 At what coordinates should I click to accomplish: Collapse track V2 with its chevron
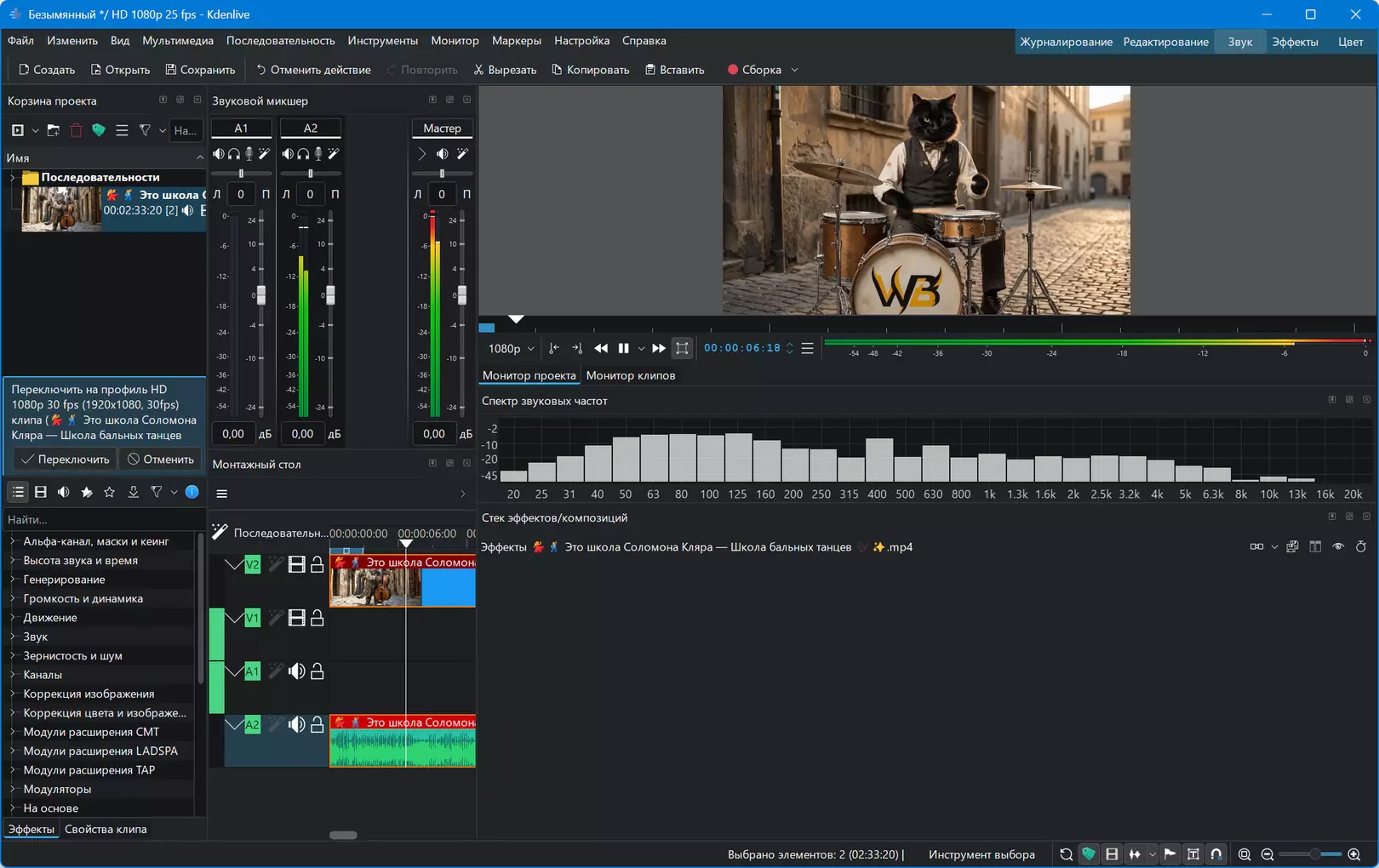(x=234, y=564)
